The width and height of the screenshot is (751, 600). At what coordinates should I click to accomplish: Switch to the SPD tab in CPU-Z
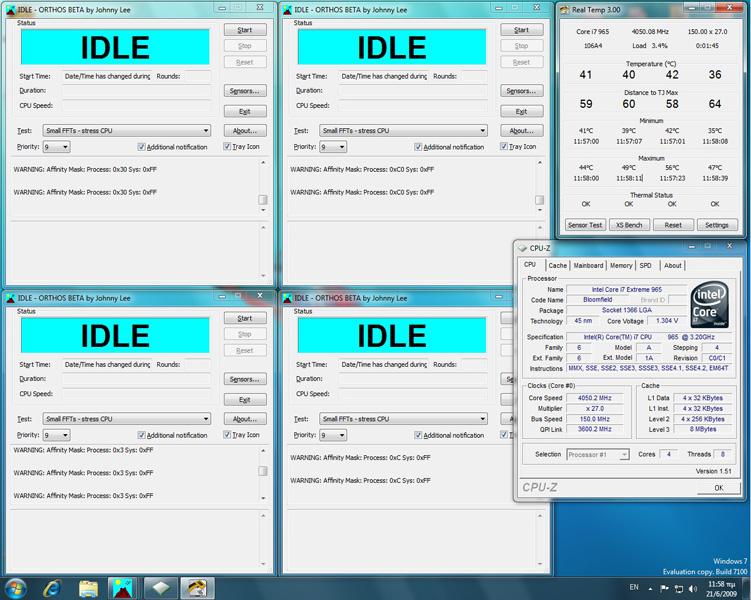[x=646, y=266]
